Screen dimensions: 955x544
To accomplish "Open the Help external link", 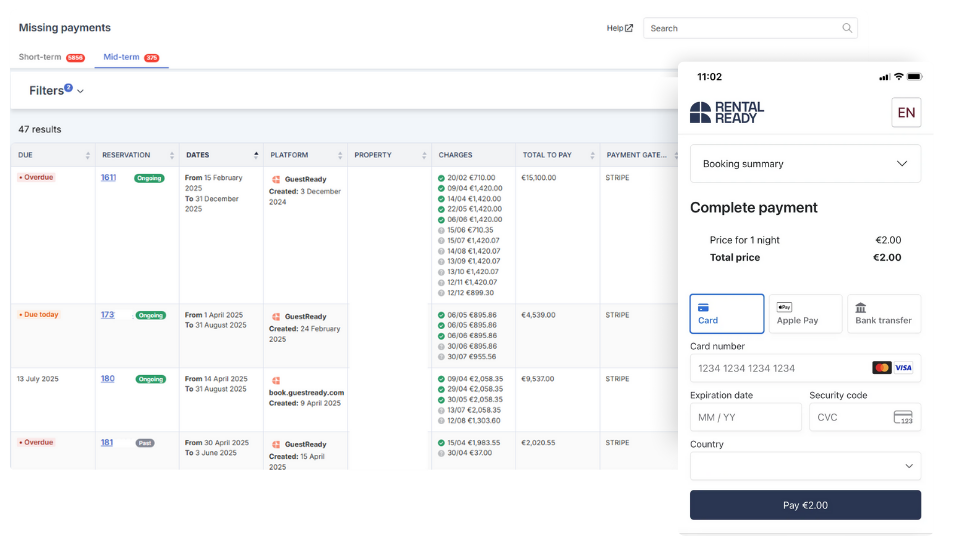I will click(619, 28).
